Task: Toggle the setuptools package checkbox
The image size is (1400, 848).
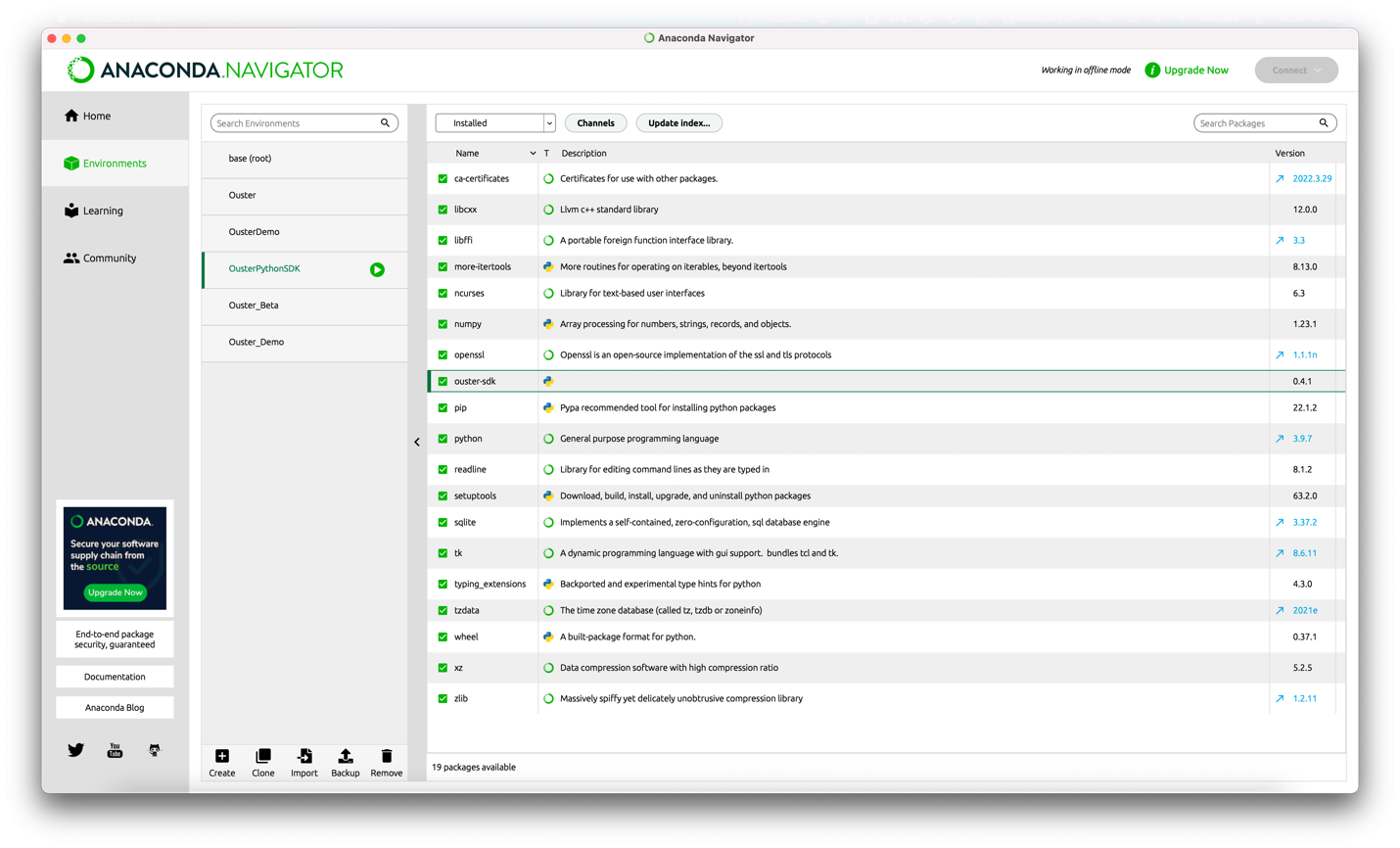Action: click(443, 495)
